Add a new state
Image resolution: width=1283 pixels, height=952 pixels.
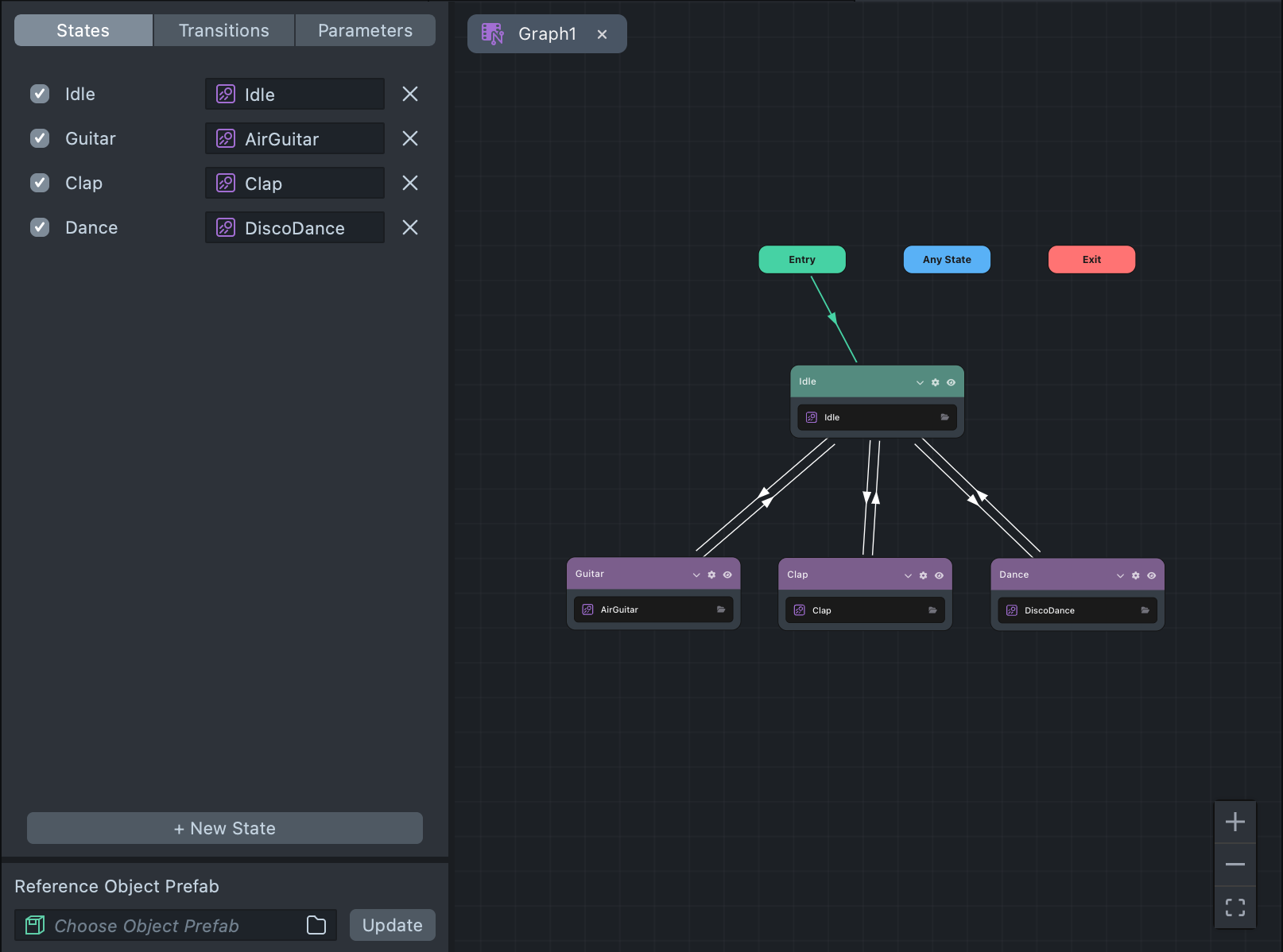(x=225, y=828)
